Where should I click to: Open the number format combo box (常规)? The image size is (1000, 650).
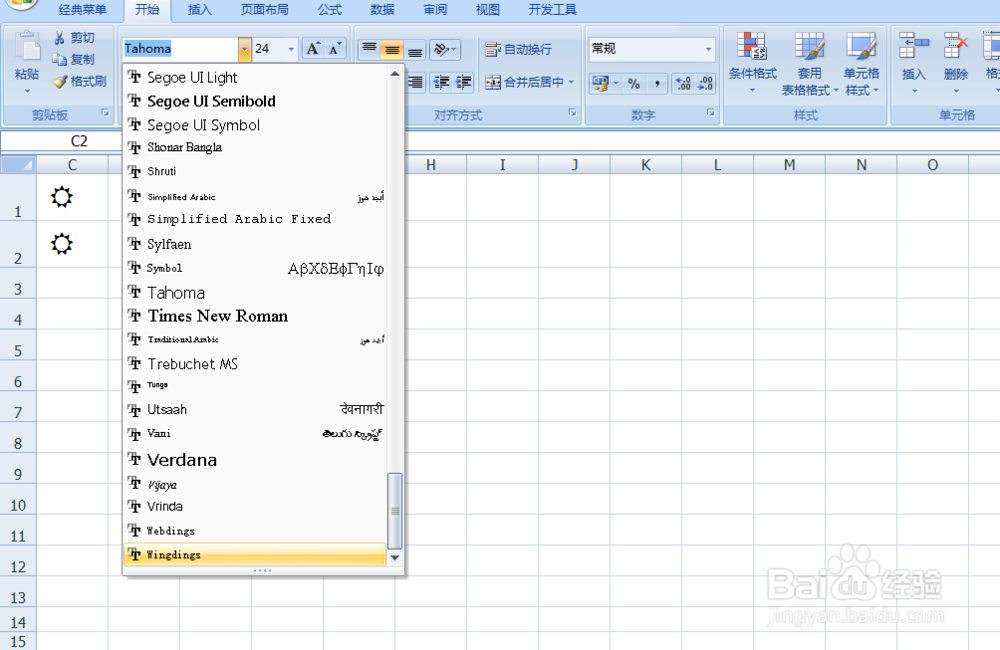(651, 48)
